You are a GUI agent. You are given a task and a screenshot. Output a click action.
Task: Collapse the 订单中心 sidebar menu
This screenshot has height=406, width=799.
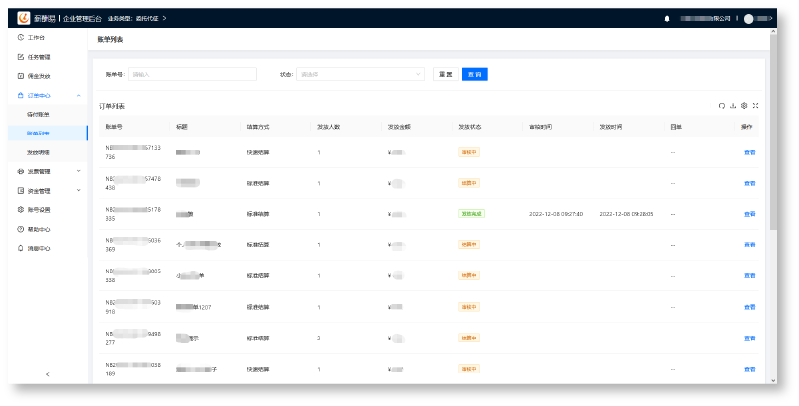46,95
